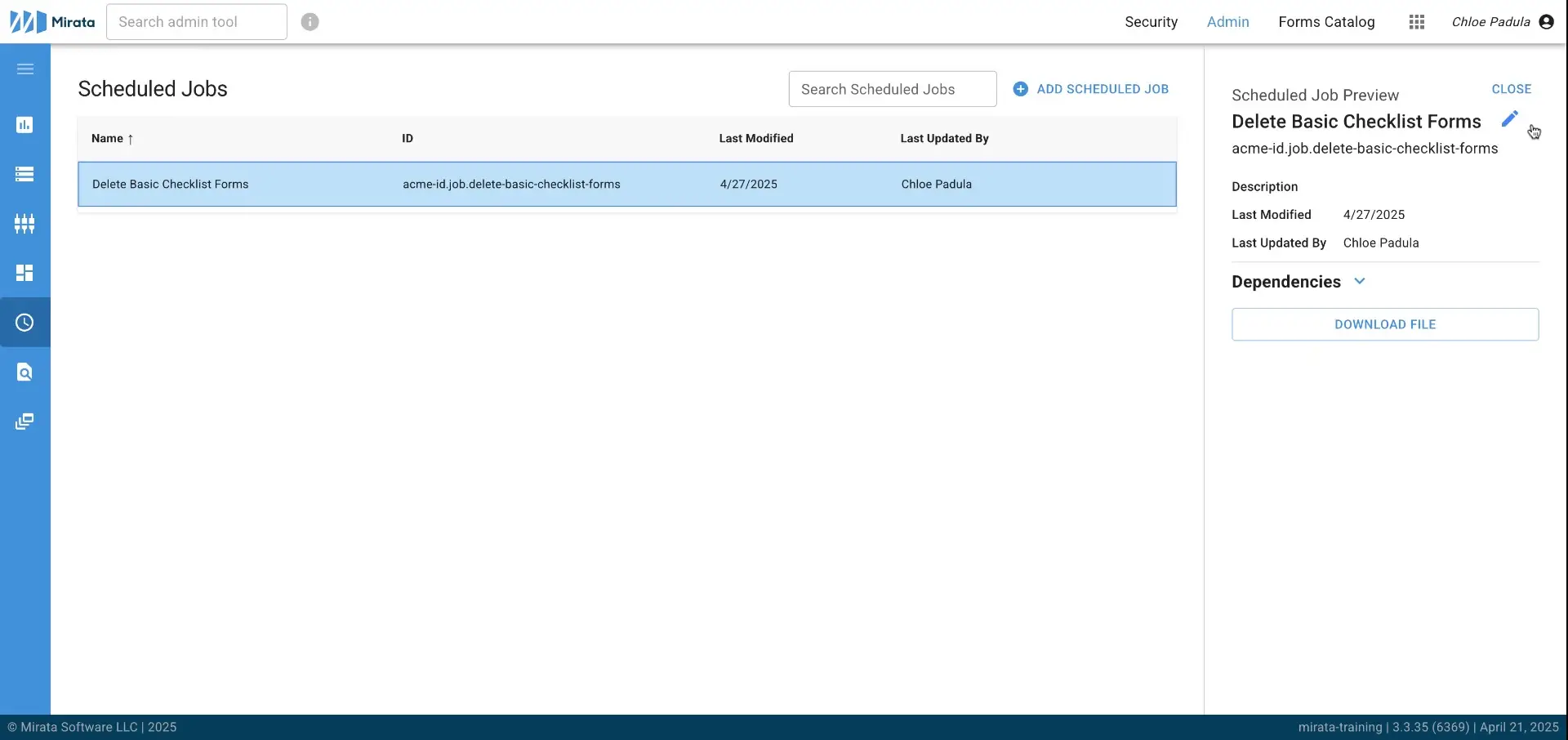Select the list view sidebar icon
Viewport: 1568px width, 740px height.
24,173
